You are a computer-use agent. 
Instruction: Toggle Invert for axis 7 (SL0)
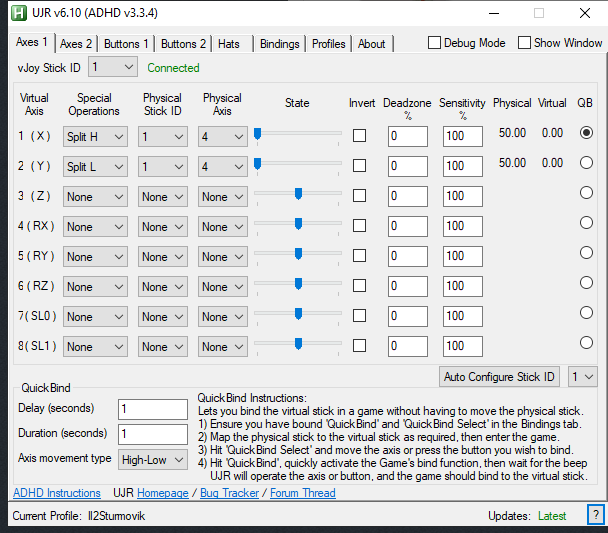[359, 316]
